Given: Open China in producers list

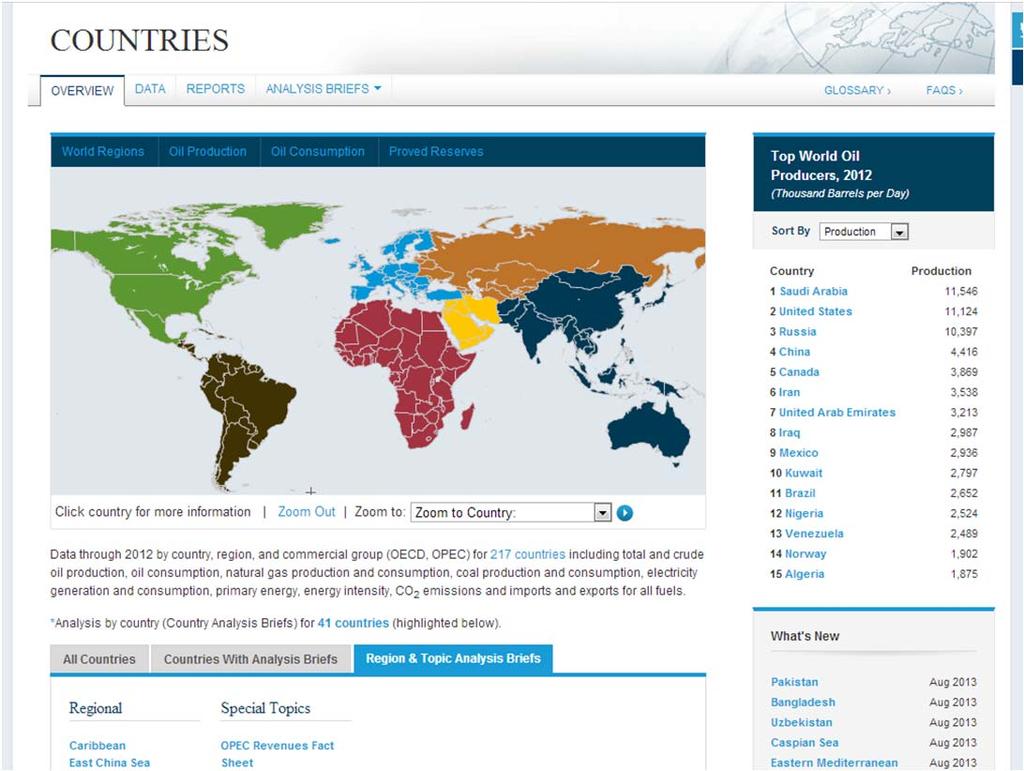Looking at the screenshot, I should [x=794, y=352].
